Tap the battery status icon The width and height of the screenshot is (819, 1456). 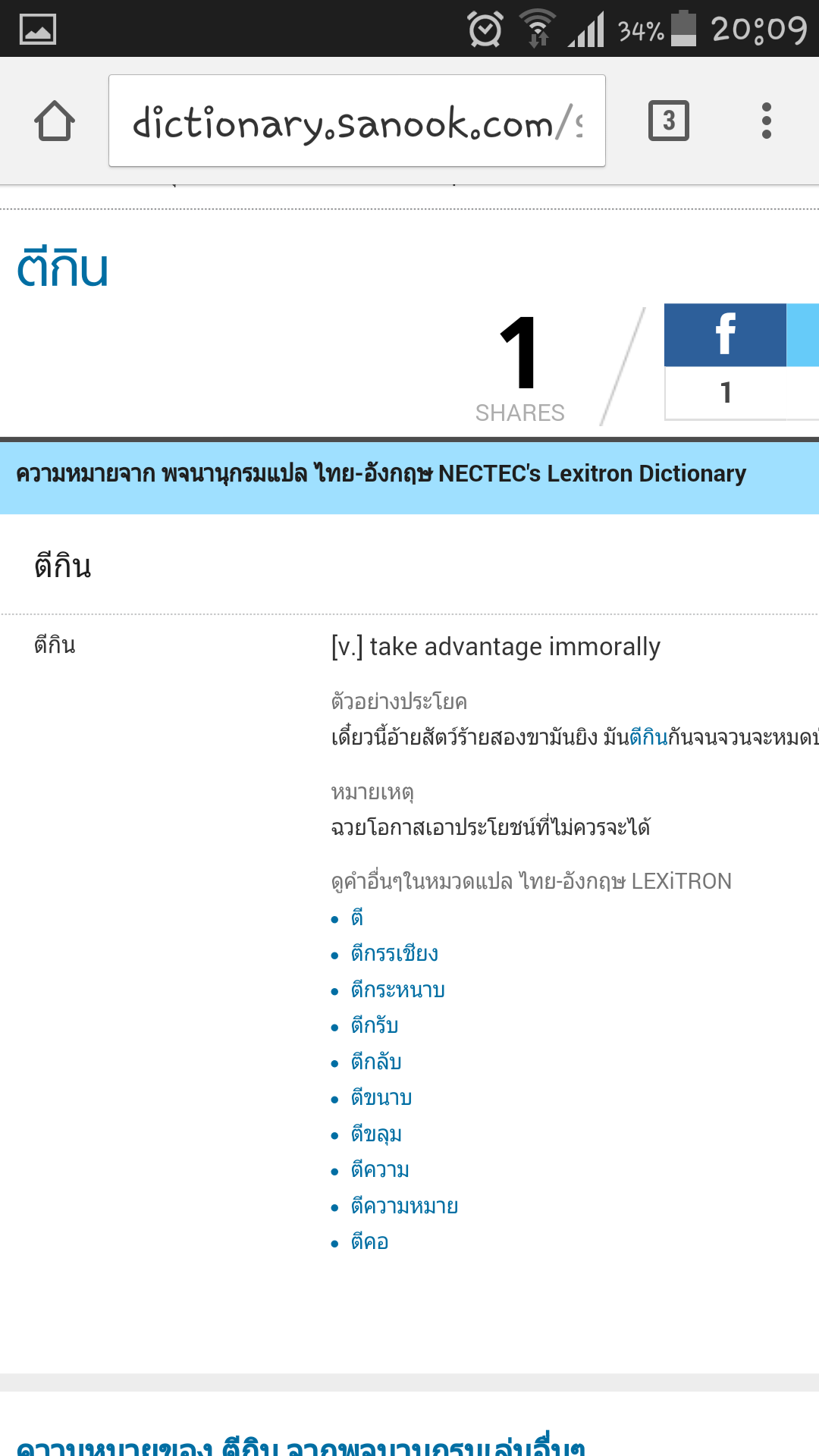[x=683, y=29]
